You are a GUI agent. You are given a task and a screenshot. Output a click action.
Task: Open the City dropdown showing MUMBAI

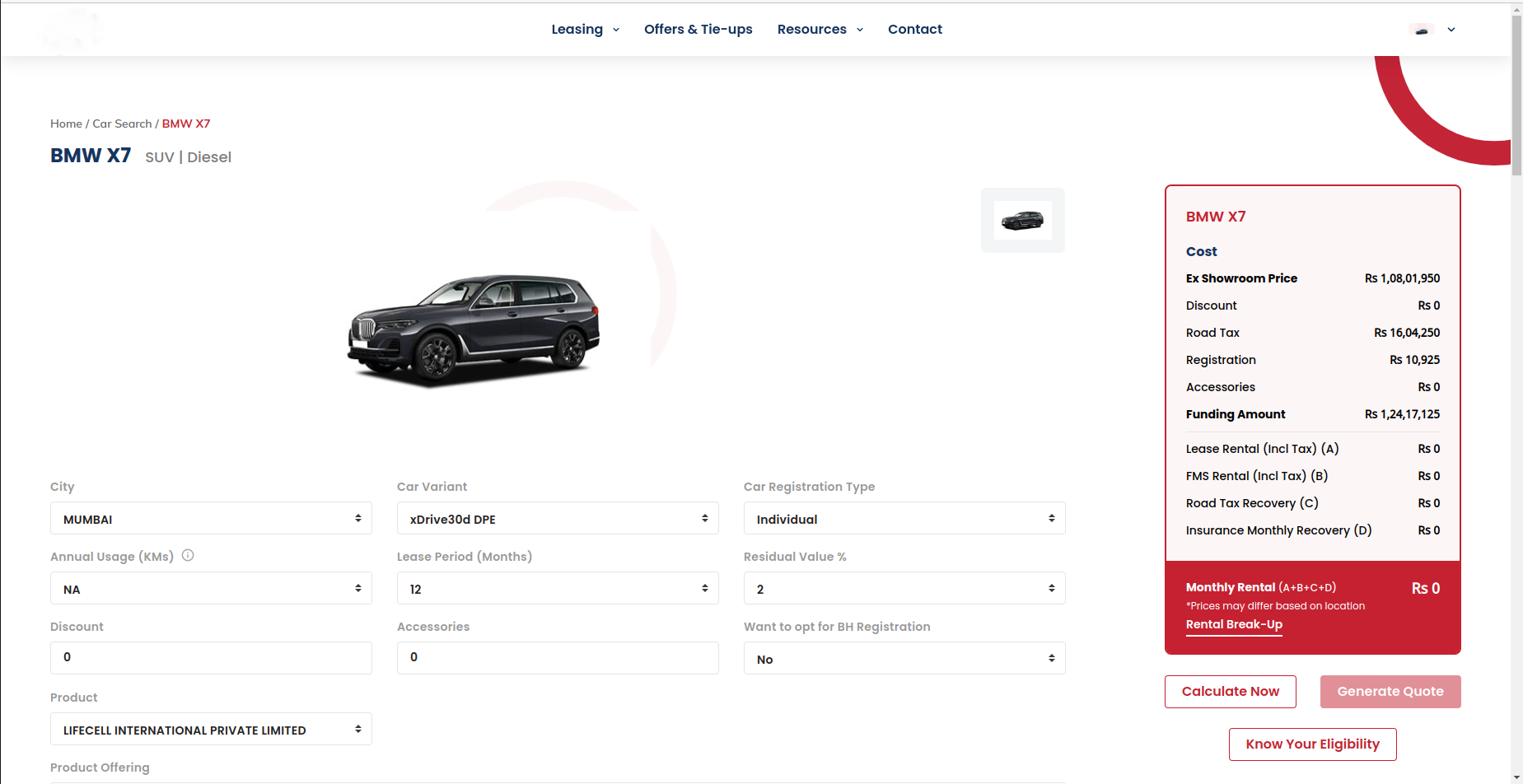tap(211, 518)
